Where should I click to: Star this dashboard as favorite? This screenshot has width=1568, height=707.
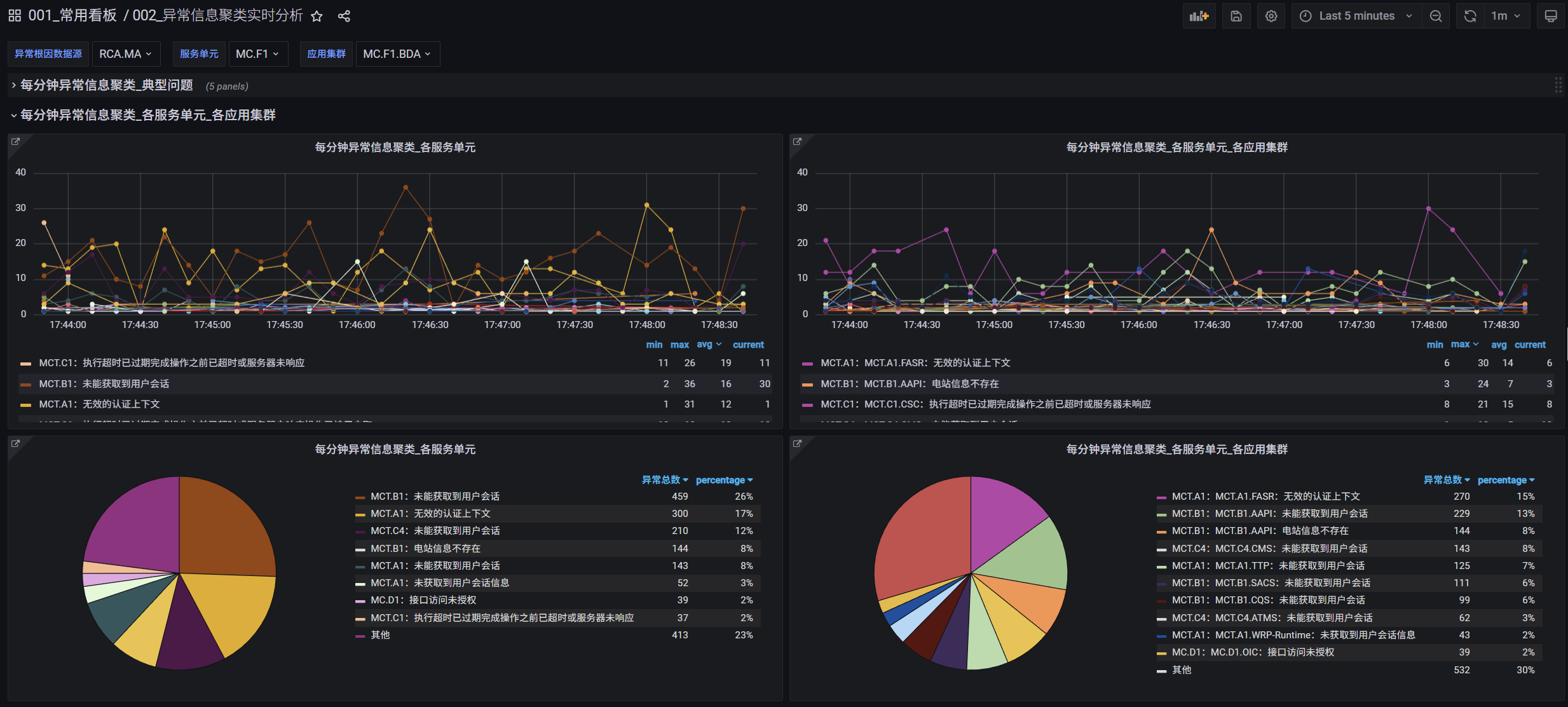tap(317, 16)
